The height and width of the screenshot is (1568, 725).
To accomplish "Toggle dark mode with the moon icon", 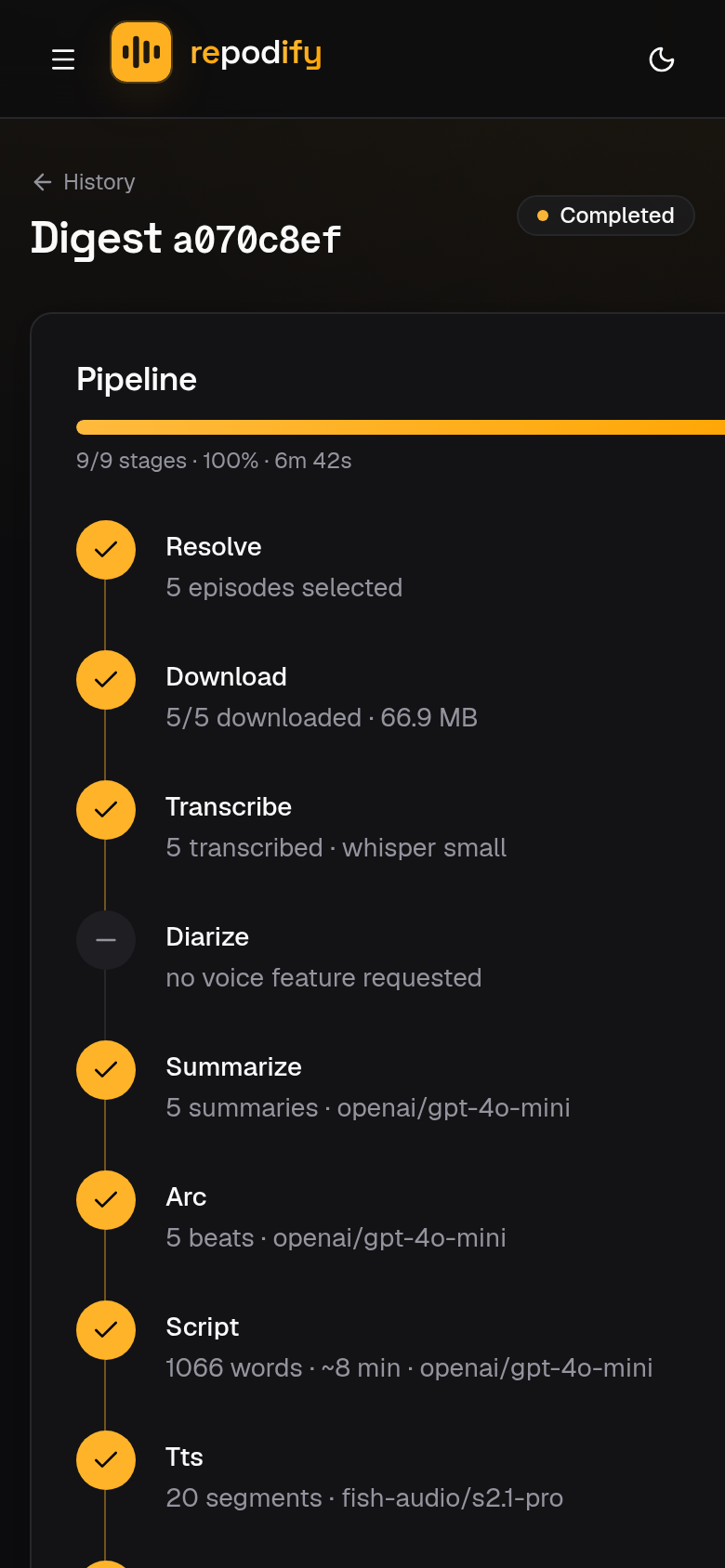I will click(x=662, y=59).
